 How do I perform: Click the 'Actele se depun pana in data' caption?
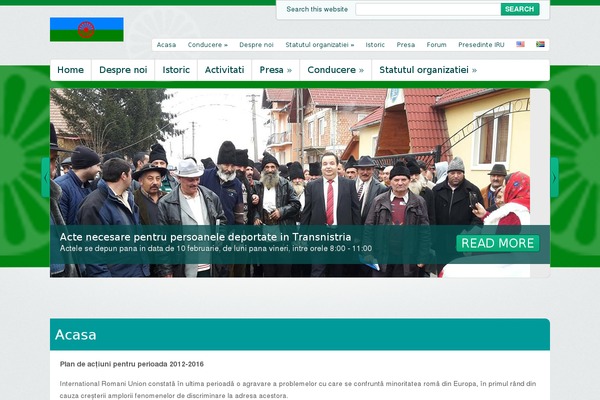coord(216,248)
